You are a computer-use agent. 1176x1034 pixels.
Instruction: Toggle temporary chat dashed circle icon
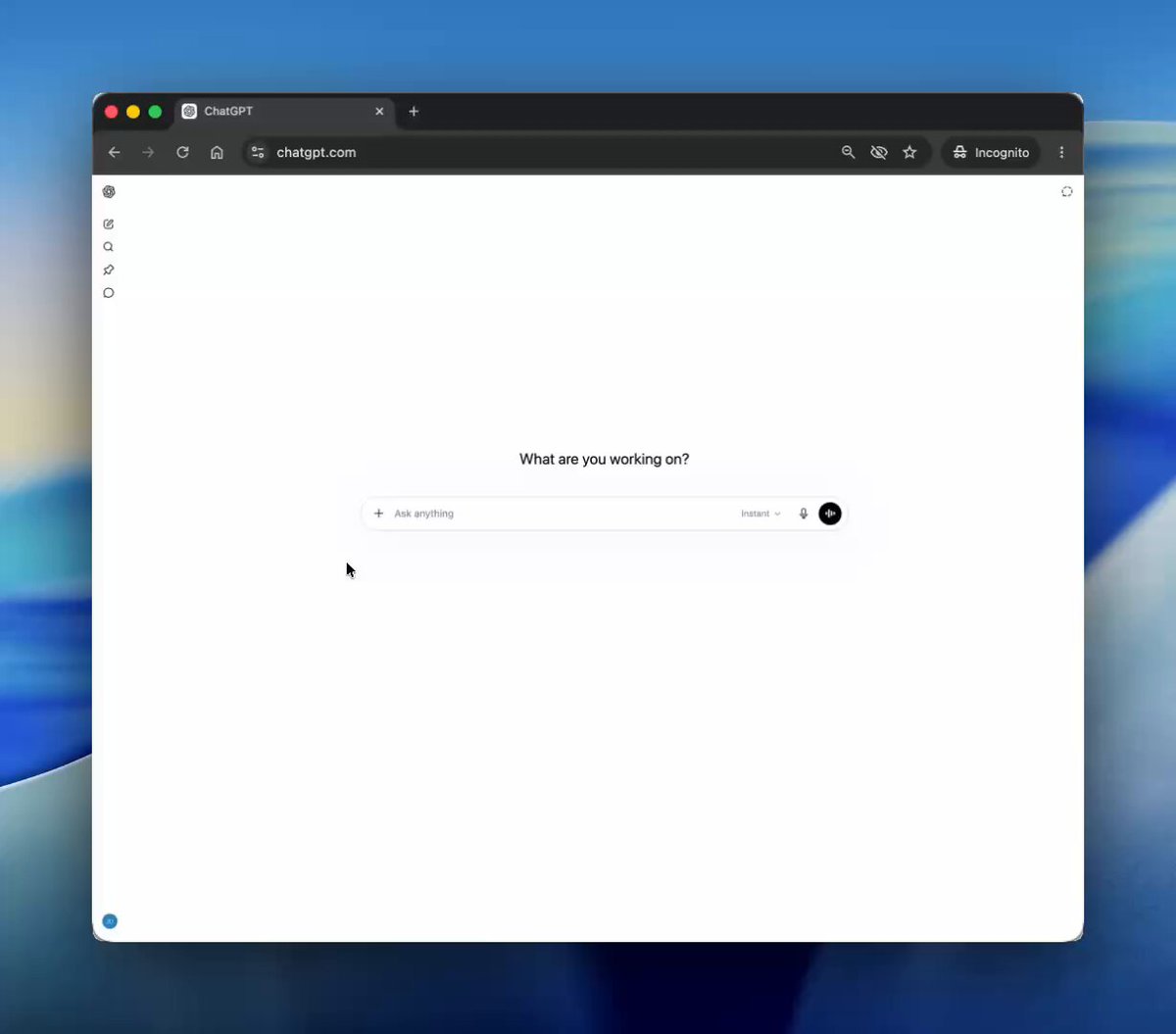tap(1067, 192)
